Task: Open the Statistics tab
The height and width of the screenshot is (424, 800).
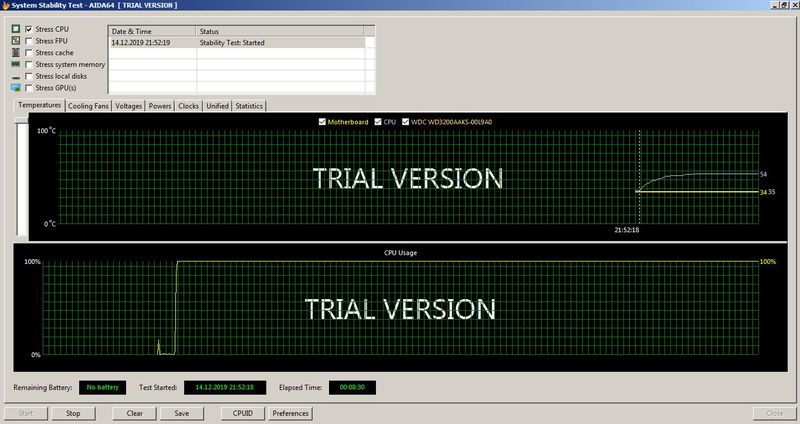Action: tap(249, 106)
